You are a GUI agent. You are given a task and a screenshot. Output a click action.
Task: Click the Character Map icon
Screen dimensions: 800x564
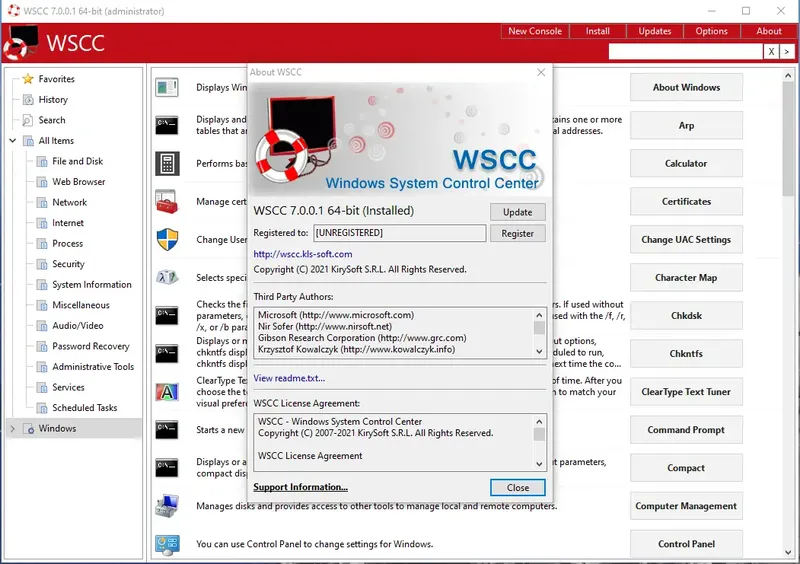[x=167, y=277]
